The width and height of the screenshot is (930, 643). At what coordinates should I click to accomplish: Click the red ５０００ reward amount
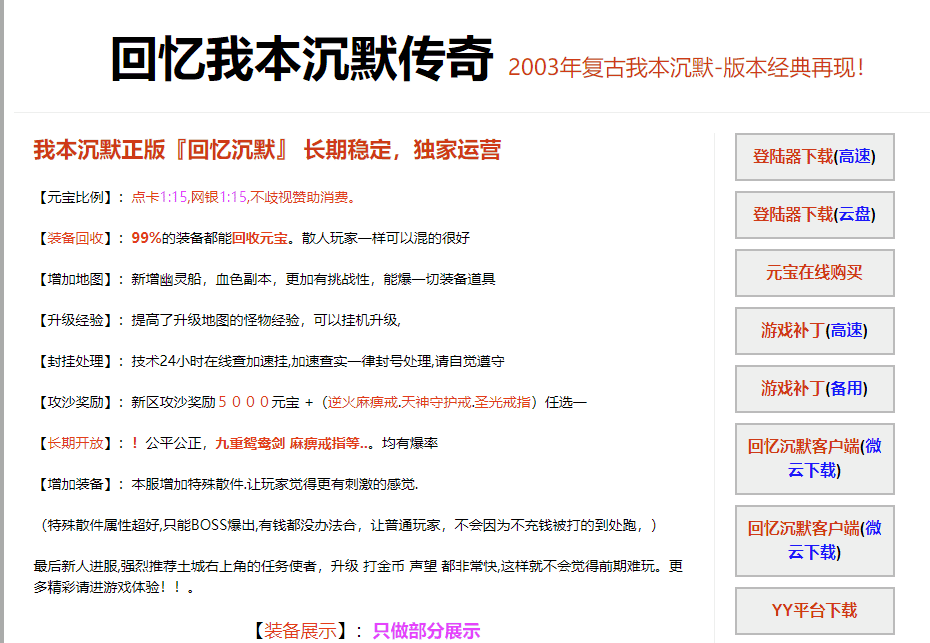(244, 402)
